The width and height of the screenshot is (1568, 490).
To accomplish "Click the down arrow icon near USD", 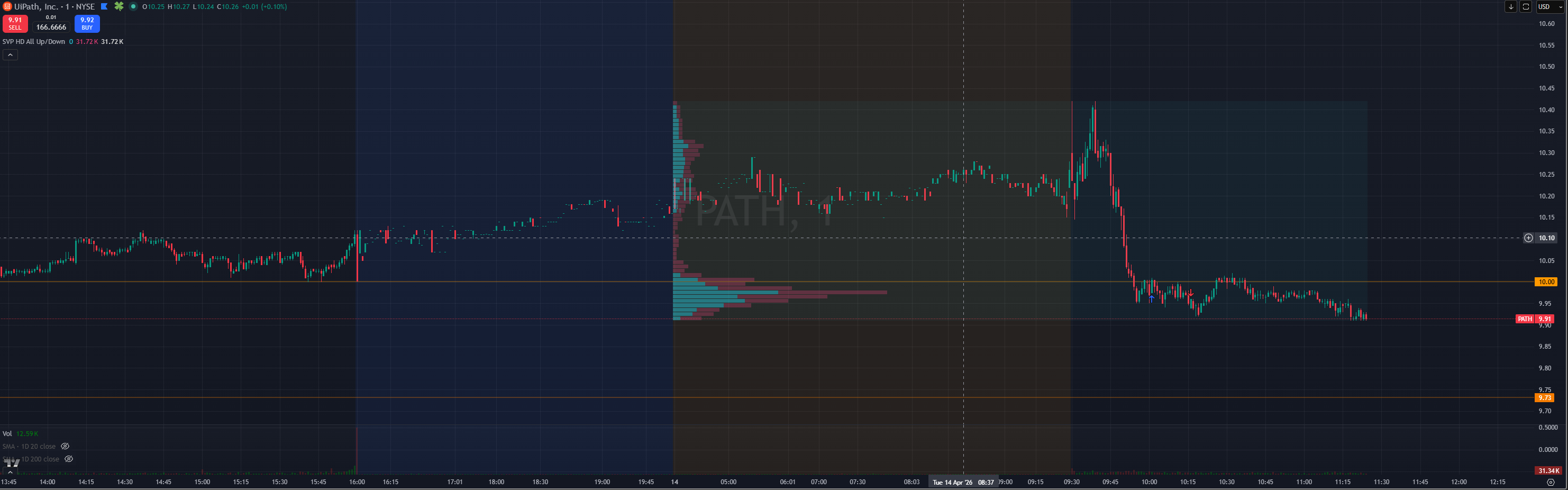I will 1510,7.
